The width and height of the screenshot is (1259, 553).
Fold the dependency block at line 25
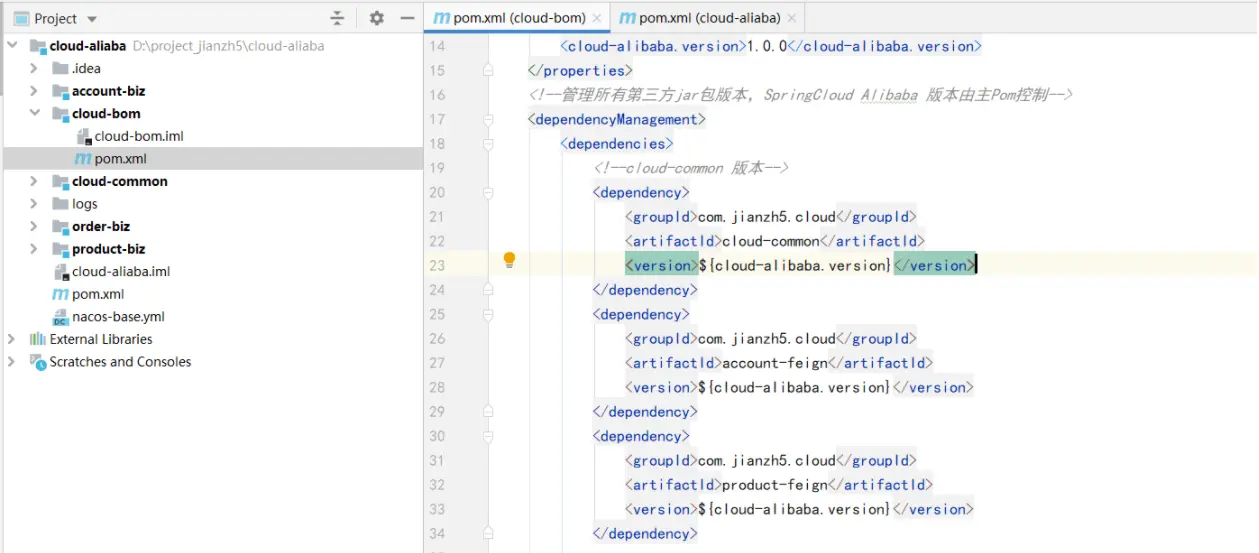coord(488,314)
